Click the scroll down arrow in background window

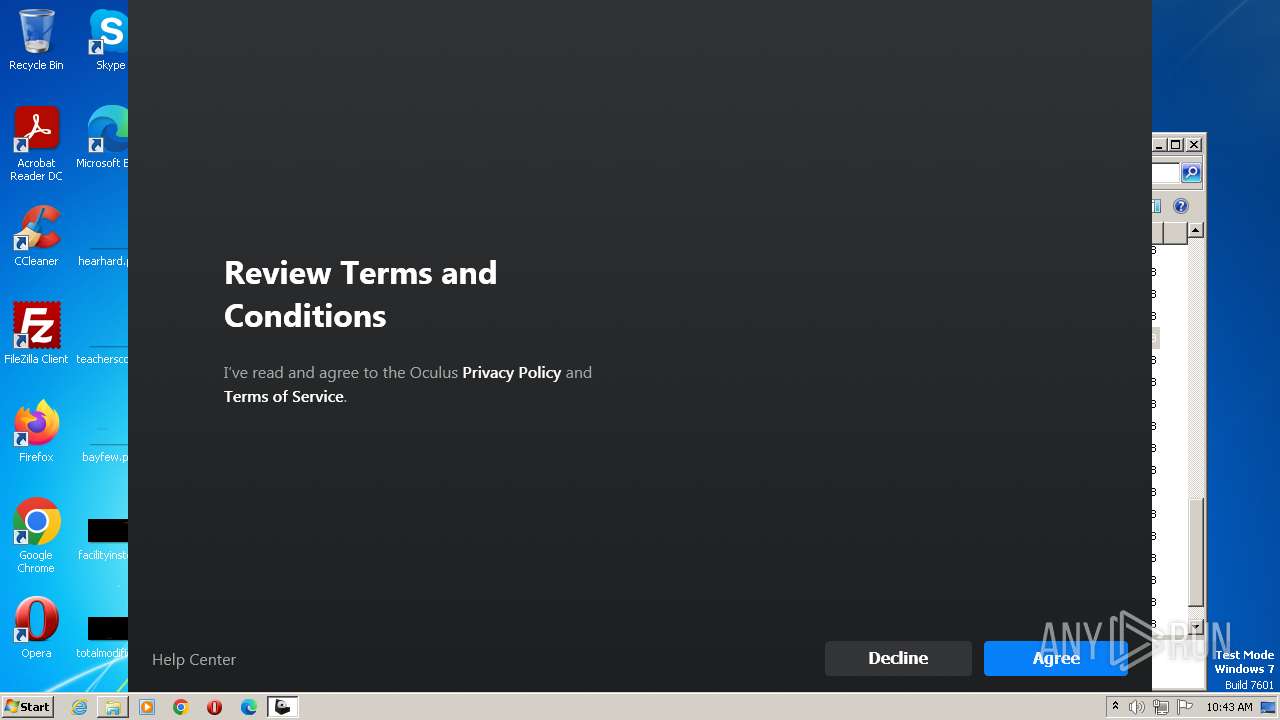1195,627
